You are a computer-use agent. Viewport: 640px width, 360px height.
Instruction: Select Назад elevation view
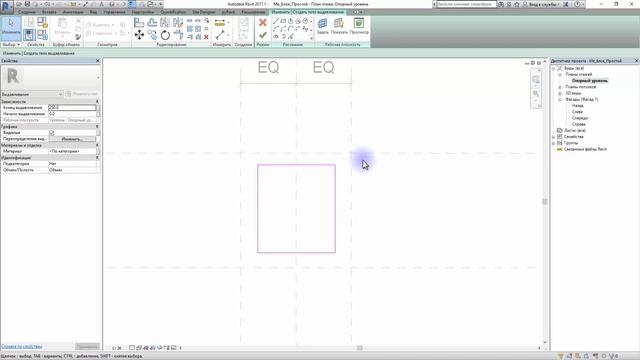click(x=578, y=106)
